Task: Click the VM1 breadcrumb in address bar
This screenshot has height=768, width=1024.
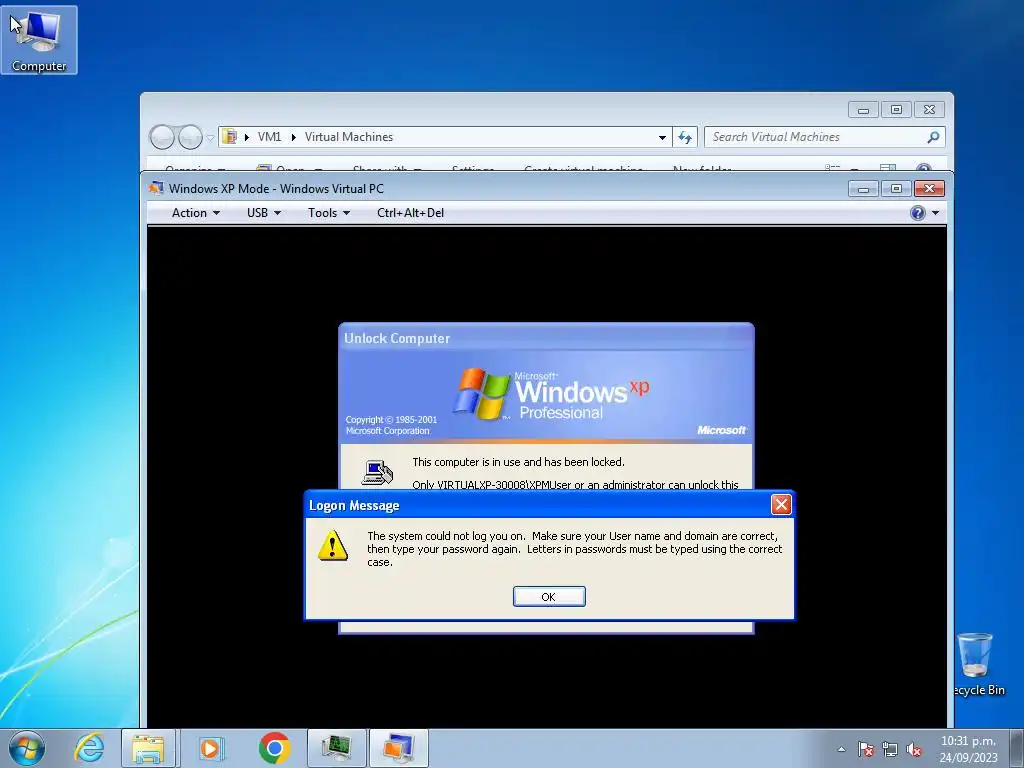Action: [269, 137]
